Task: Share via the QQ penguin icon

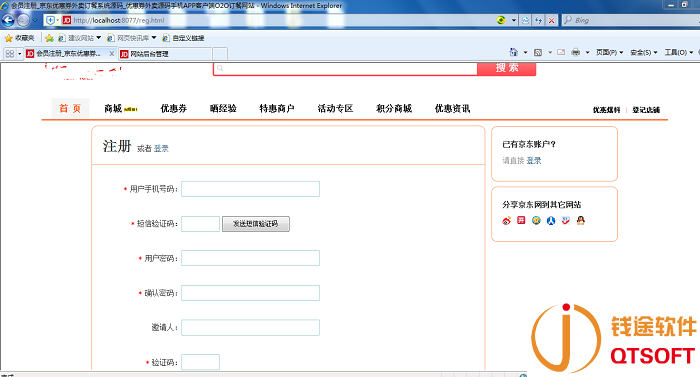Action: [580, 220]
